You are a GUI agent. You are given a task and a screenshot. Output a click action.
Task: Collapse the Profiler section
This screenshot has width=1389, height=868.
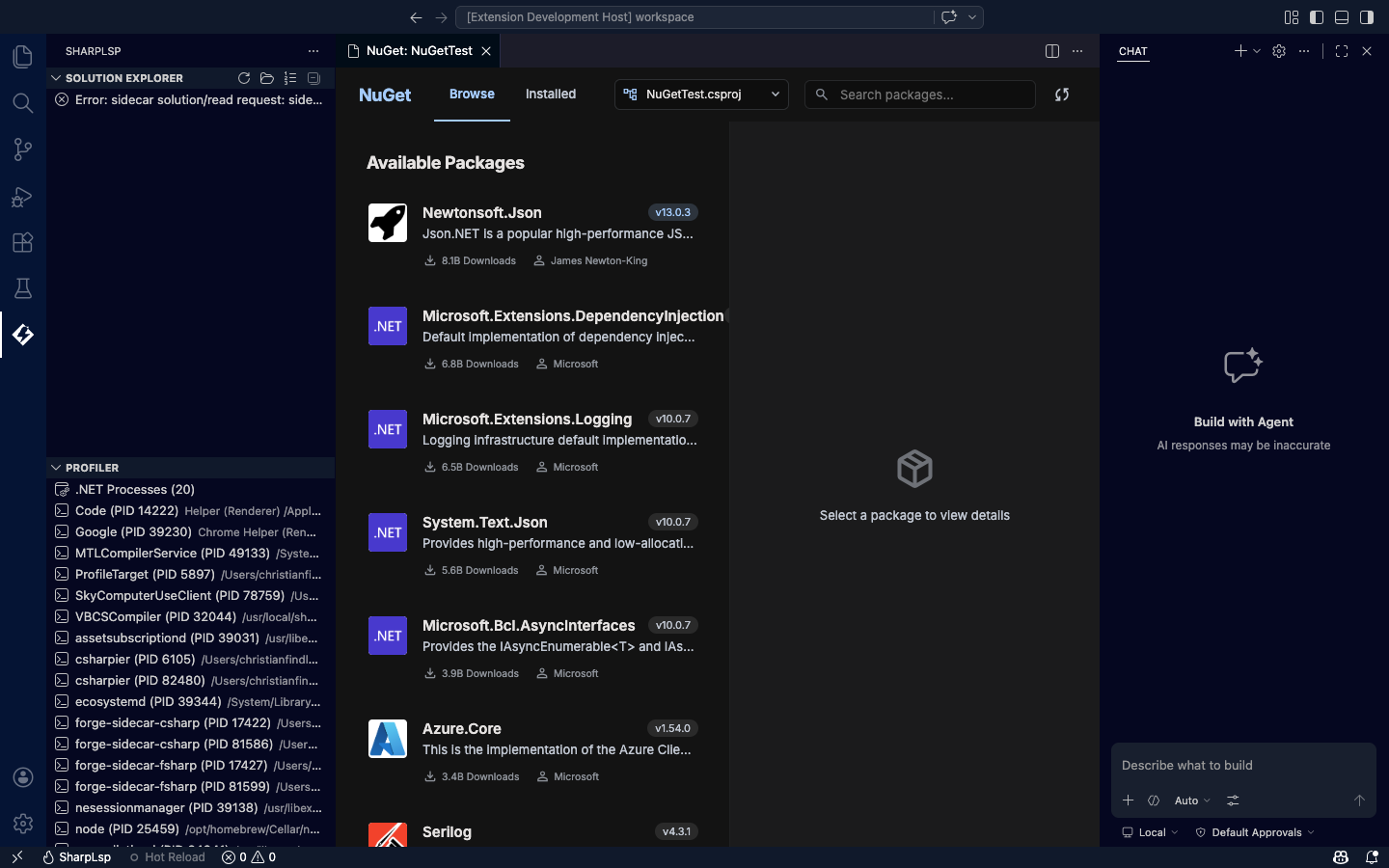pyautogui.click(x=56, y=468)
